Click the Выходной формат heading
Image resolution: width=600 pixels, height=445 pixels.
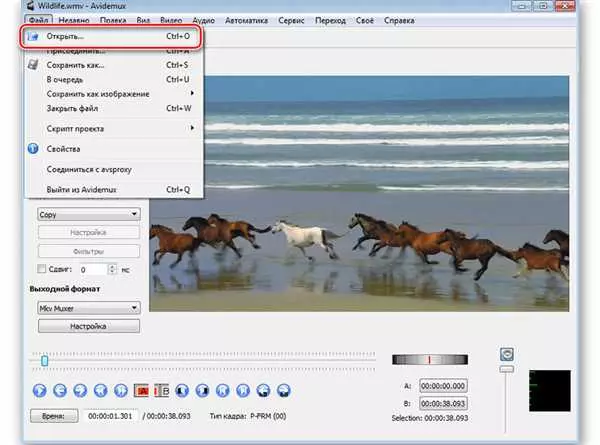[65, 289]
